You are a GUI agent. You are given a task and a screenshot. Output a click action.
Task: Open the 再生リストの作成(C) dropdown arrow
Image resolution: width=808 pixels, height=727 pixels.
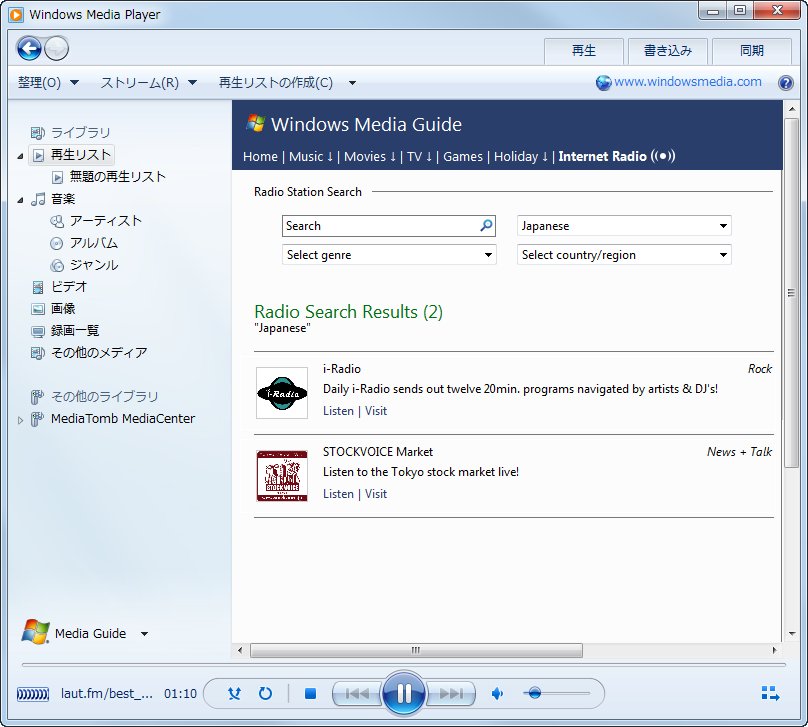coord(352,83)
